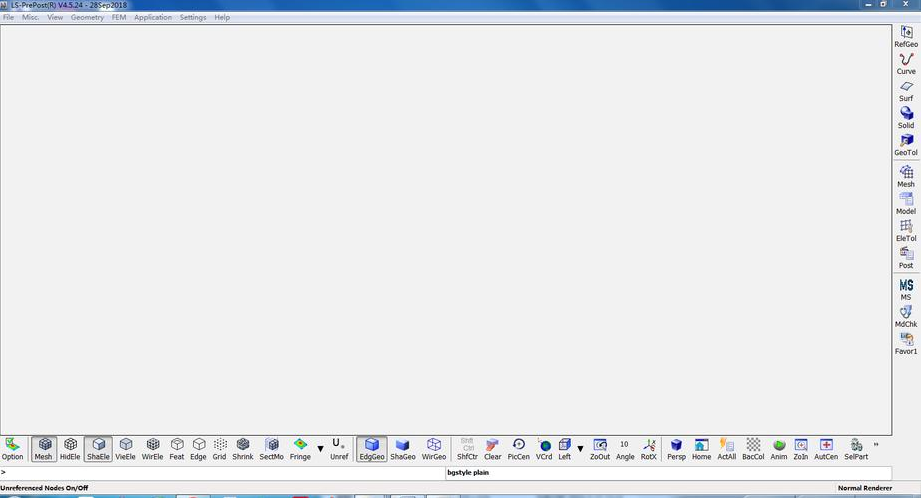
Task: Toggle Shrink element display
Action: (243, 449)
